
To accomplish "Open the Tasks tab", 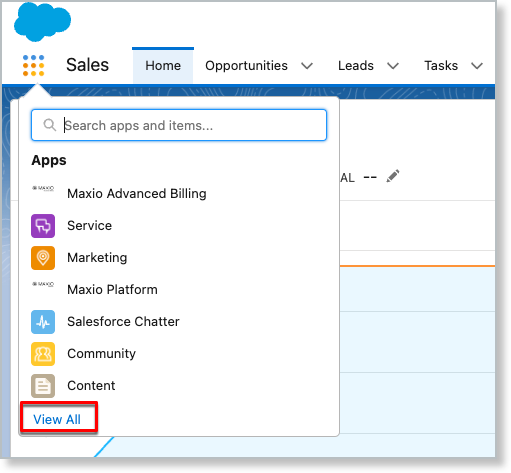I will coord(441,66).
